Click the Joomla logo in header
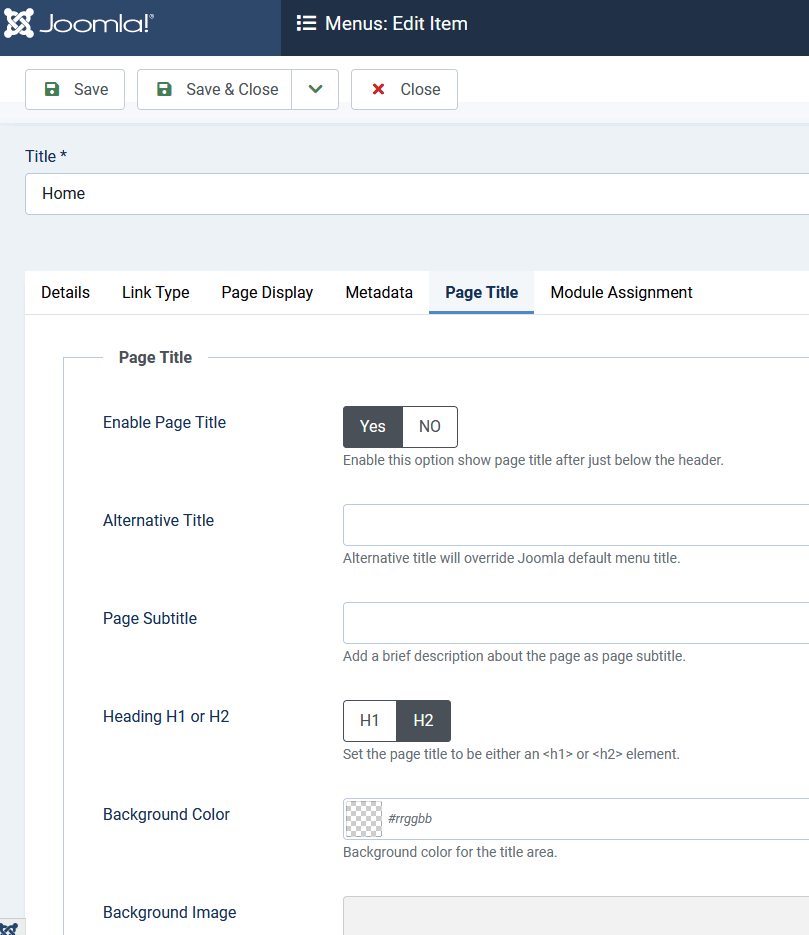Screen dimensions: 809x935 [x=80, y=24]
